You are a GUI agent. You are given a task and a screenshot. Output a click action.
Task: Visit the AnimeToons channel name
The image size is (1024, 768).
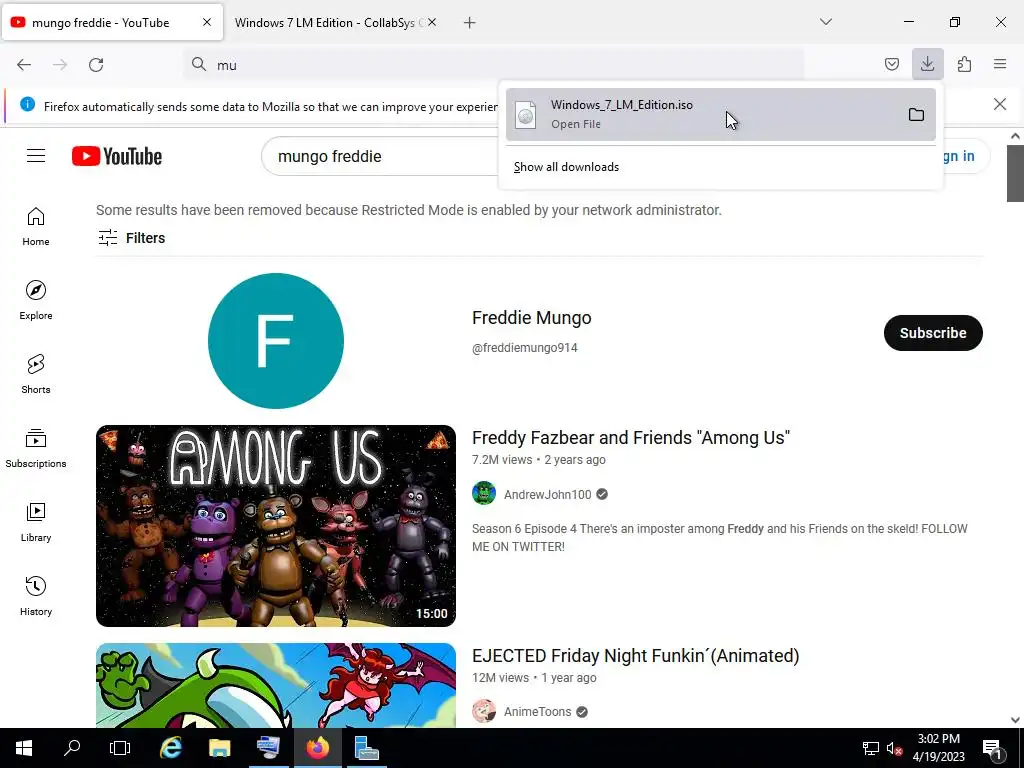tap(537, 712)
